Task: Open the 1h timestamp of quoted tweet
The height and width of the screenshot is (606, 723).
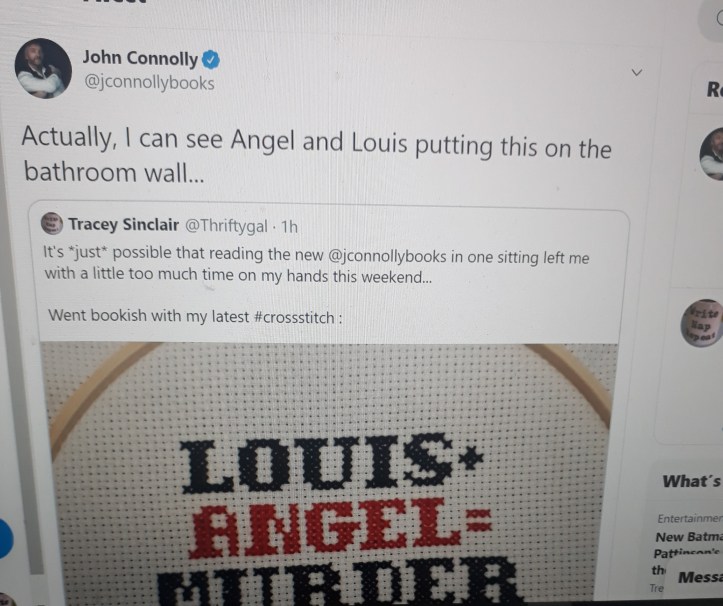Action: pyautogui.click(x=290, y=227)
